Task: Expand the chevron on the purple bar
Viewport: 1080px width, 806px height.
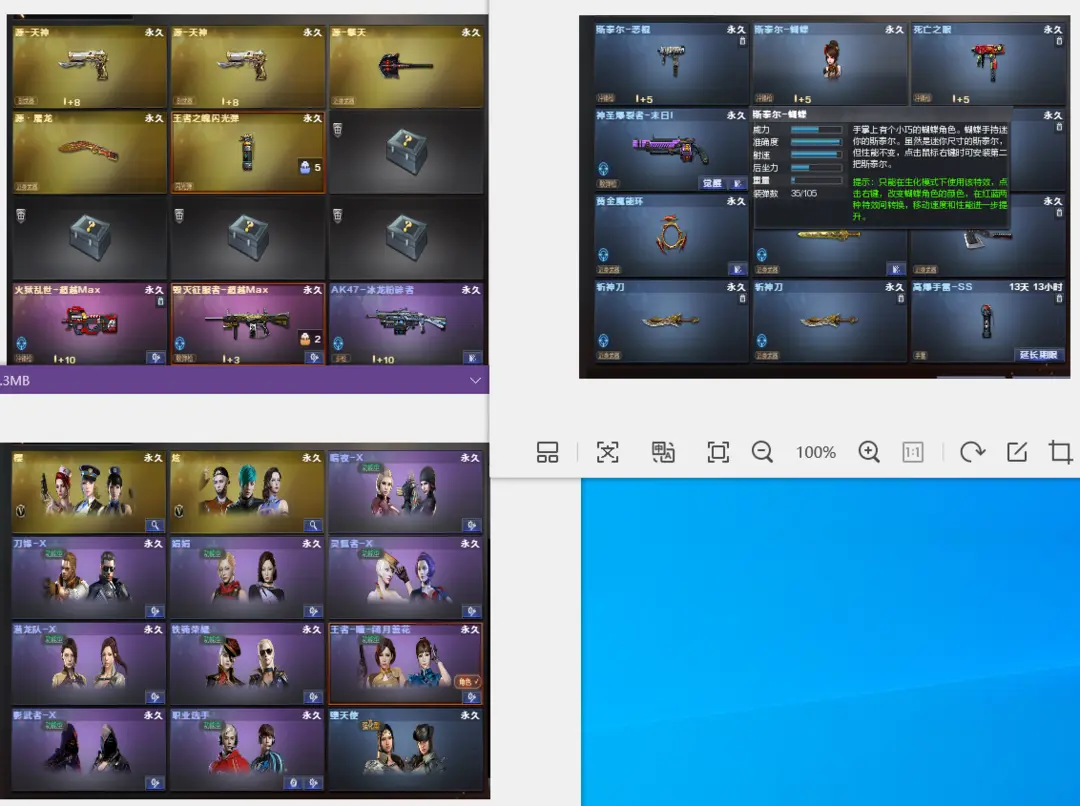Action: pos(475,381)
